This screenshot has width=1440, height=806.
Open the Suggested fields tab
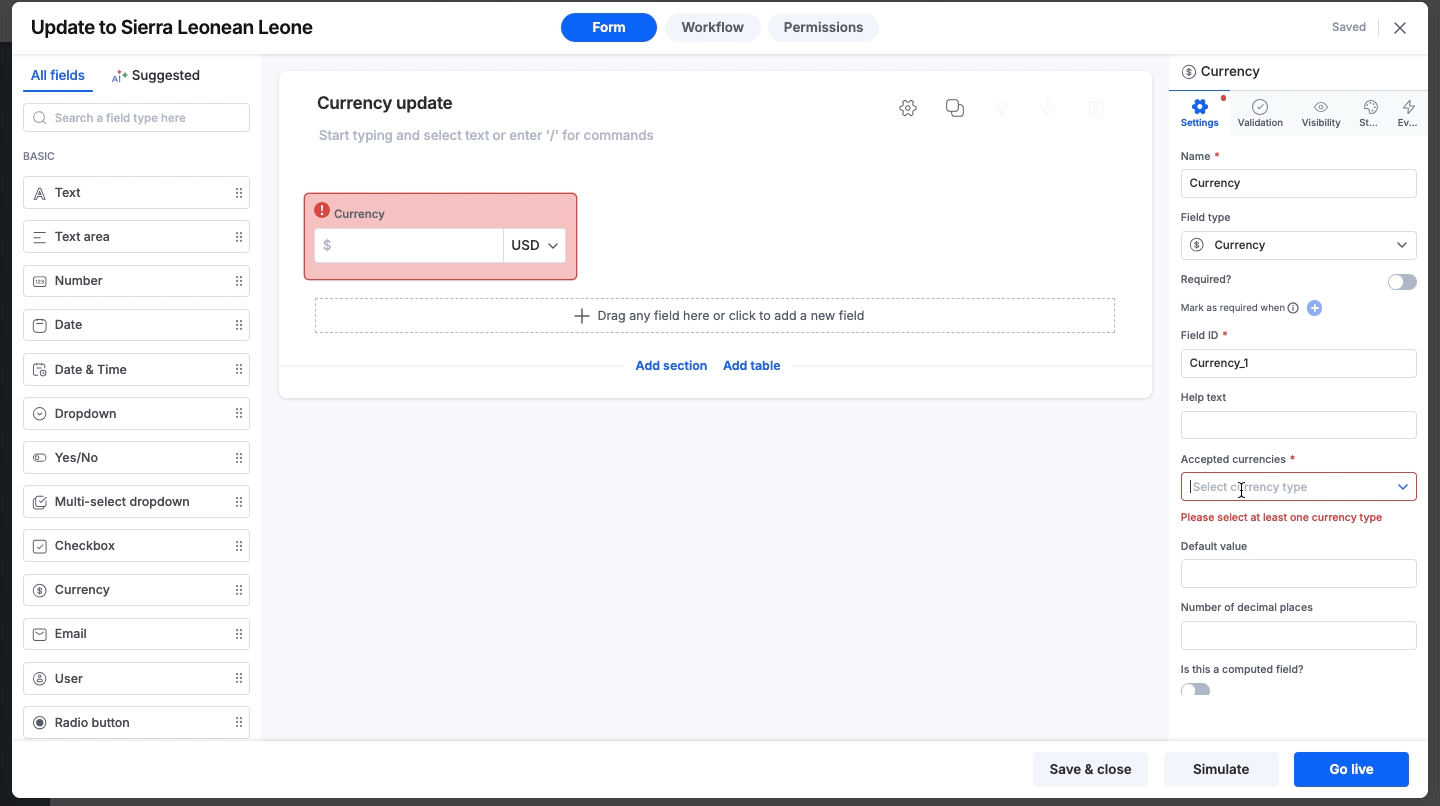(x=156, y=76)
